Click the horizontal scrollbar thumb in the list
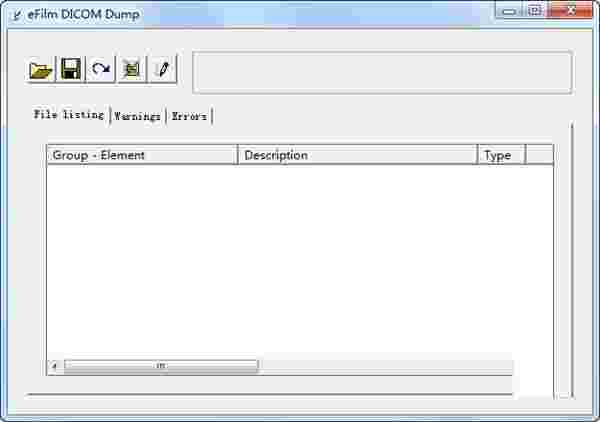Viewport: 600px width, 422px height. 161,366
